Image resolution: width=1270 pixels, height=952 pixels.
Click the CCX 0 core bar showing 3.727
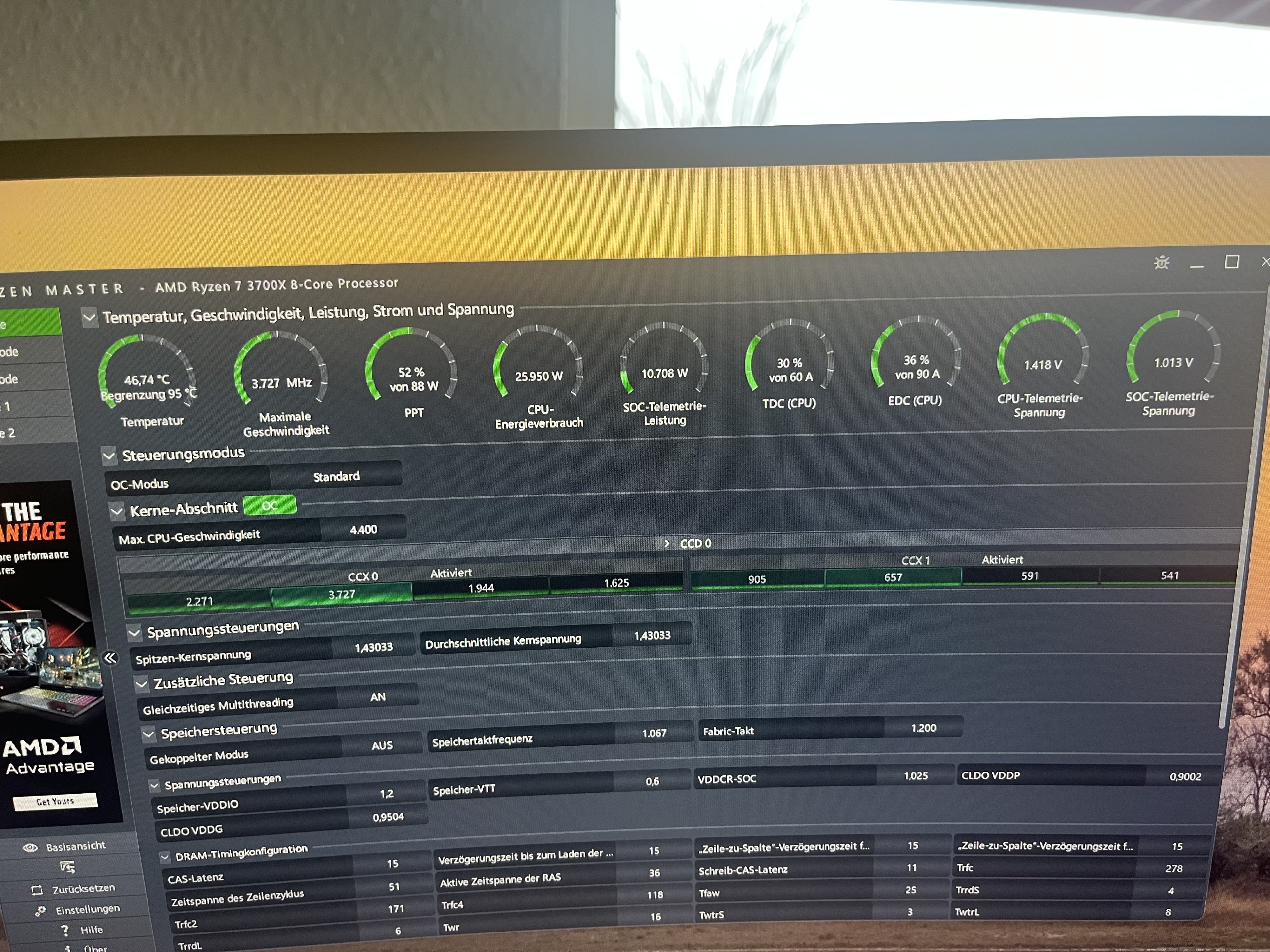coord(342,595)
